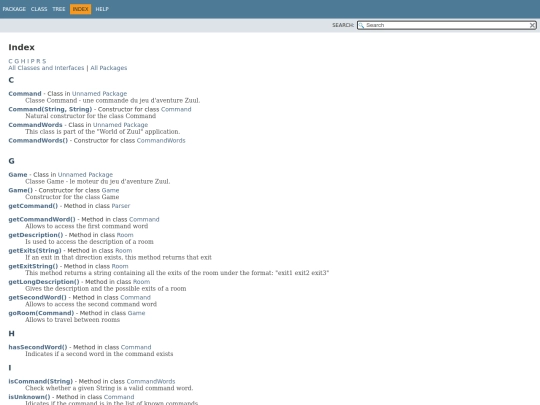This screenshot has height=405, width=540.
Task: Open the Game() constructor entry
Action: pyautogui.click(x=21, y=190)
